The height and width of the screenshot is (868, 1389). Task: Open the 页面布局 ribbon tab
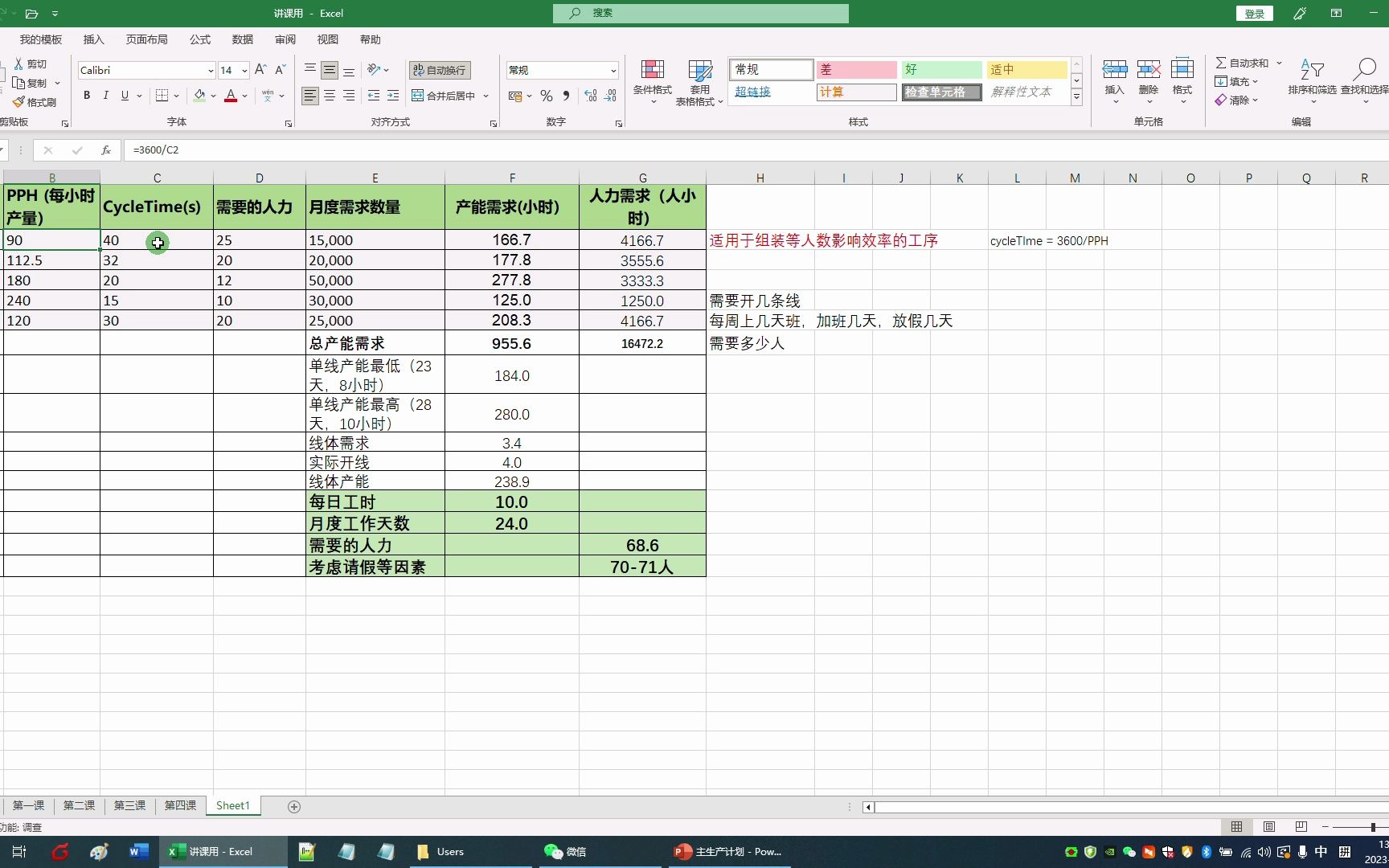coord(146,39)
